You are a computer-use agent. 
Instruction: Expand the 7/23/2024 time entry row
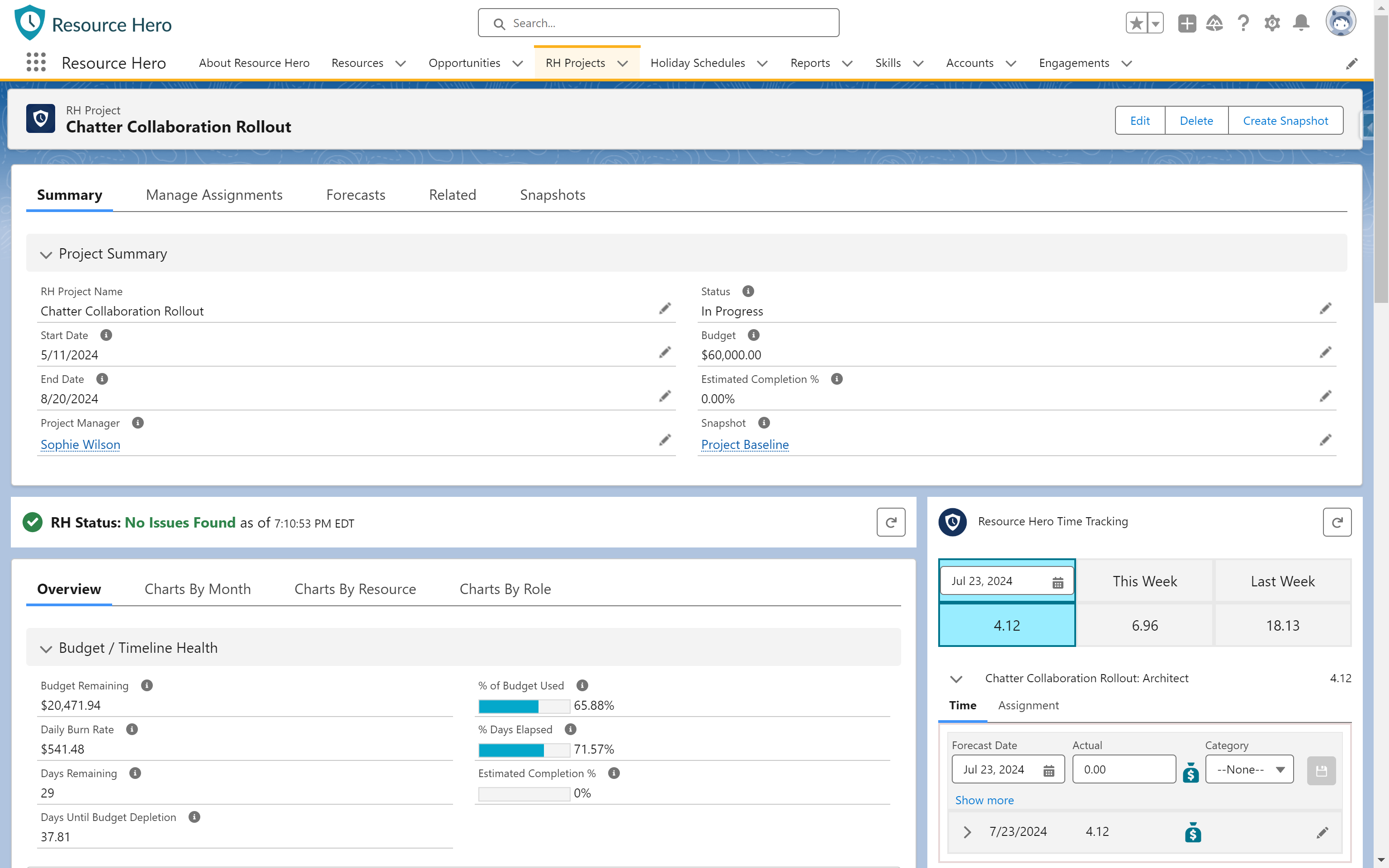pyautogui.click(x=967, y=832)
